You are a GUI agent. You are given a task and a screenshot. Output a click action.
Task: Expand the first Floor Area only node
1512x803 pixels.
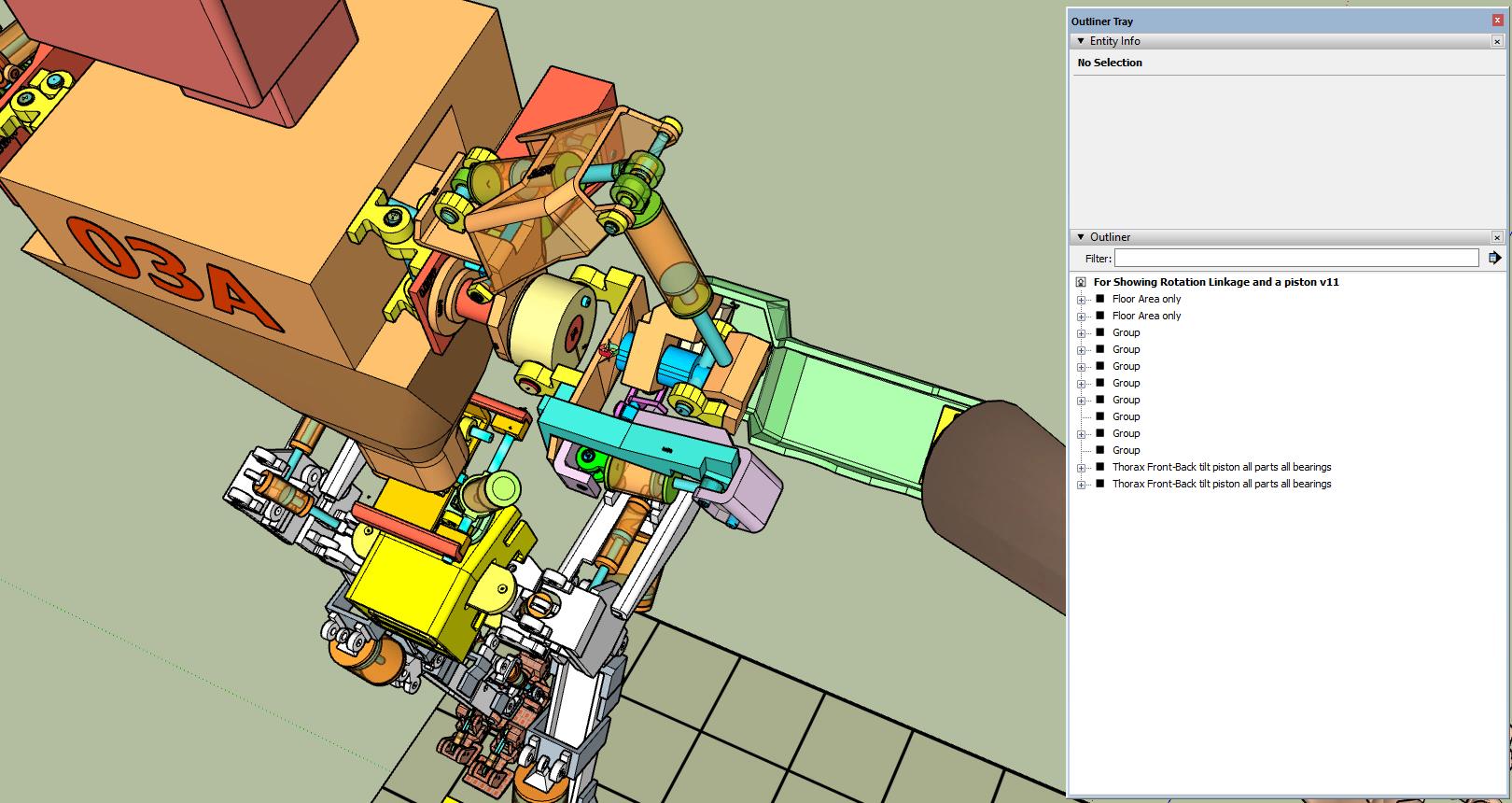pos(1081,300)
